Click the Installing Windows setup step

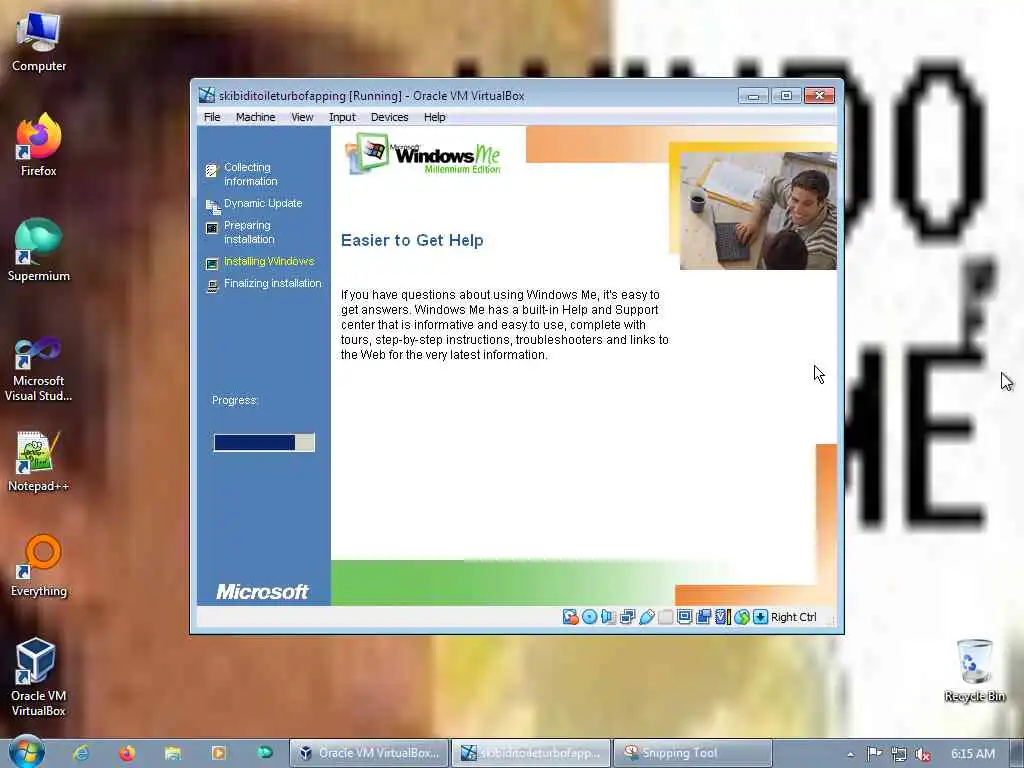(x=269, y=261)
